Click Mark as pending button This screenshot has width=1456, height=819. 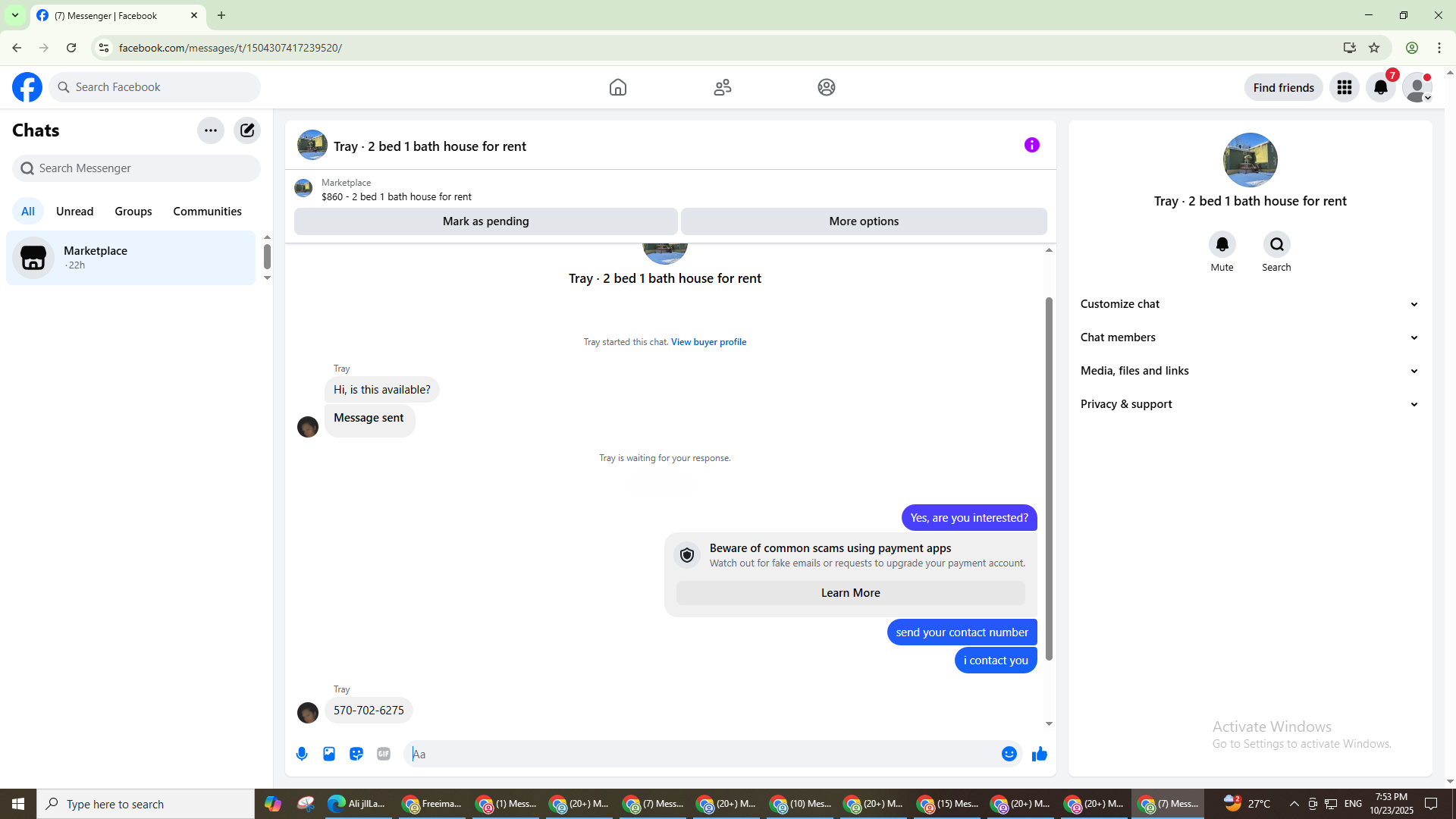pos(485,221)
